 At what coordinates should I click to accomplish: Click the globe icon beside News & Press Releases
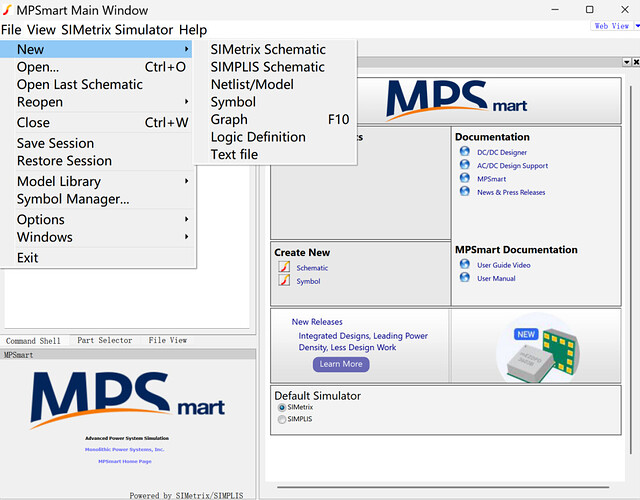[464, 191]
